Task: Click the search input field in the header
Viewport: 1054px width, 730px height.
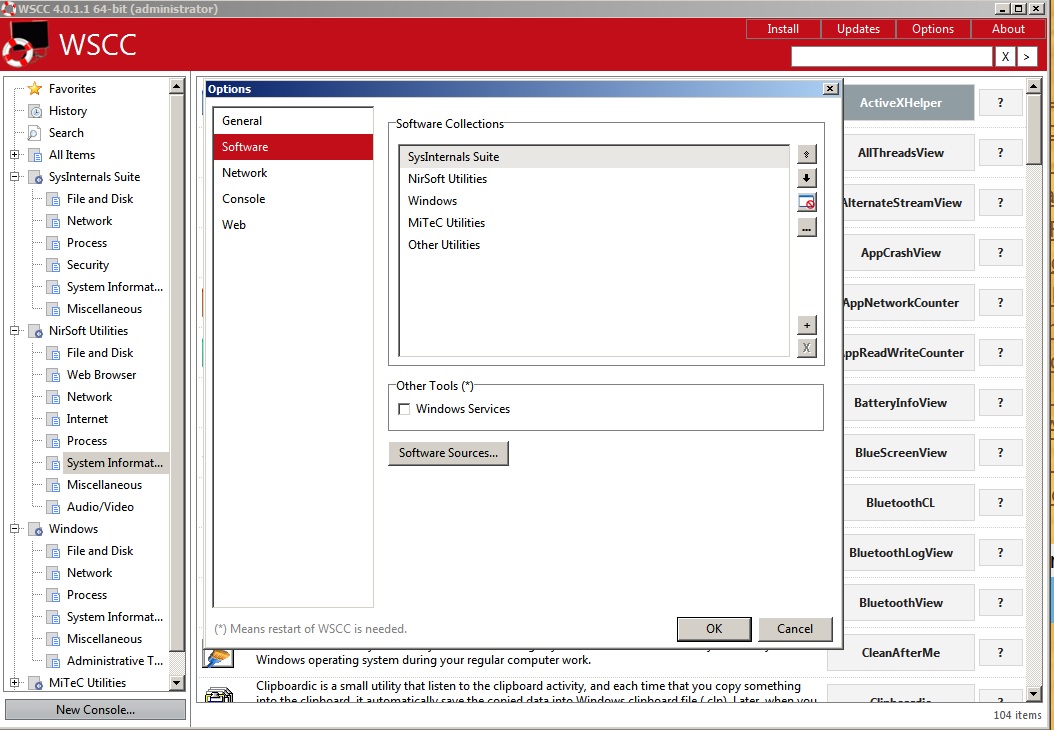Action: [x=892, y=56]
